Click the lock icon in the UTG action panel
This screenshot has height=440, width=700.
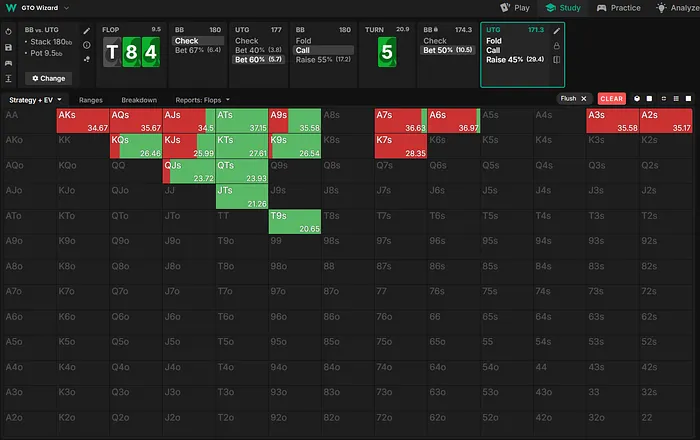[557, 45]
